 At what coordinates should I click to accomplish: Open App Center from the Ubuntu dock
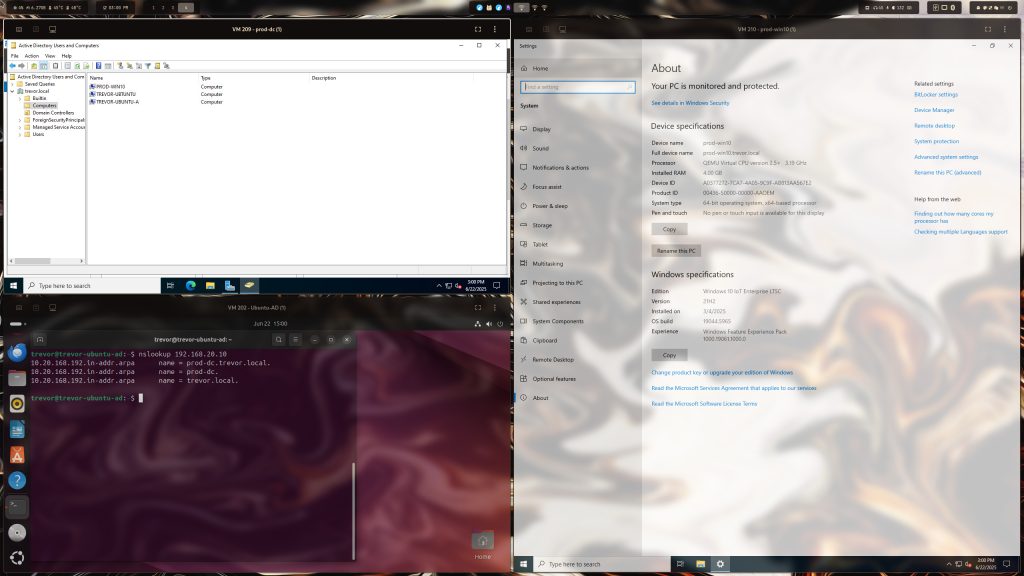pyautogui.click(x=17, y=455)
